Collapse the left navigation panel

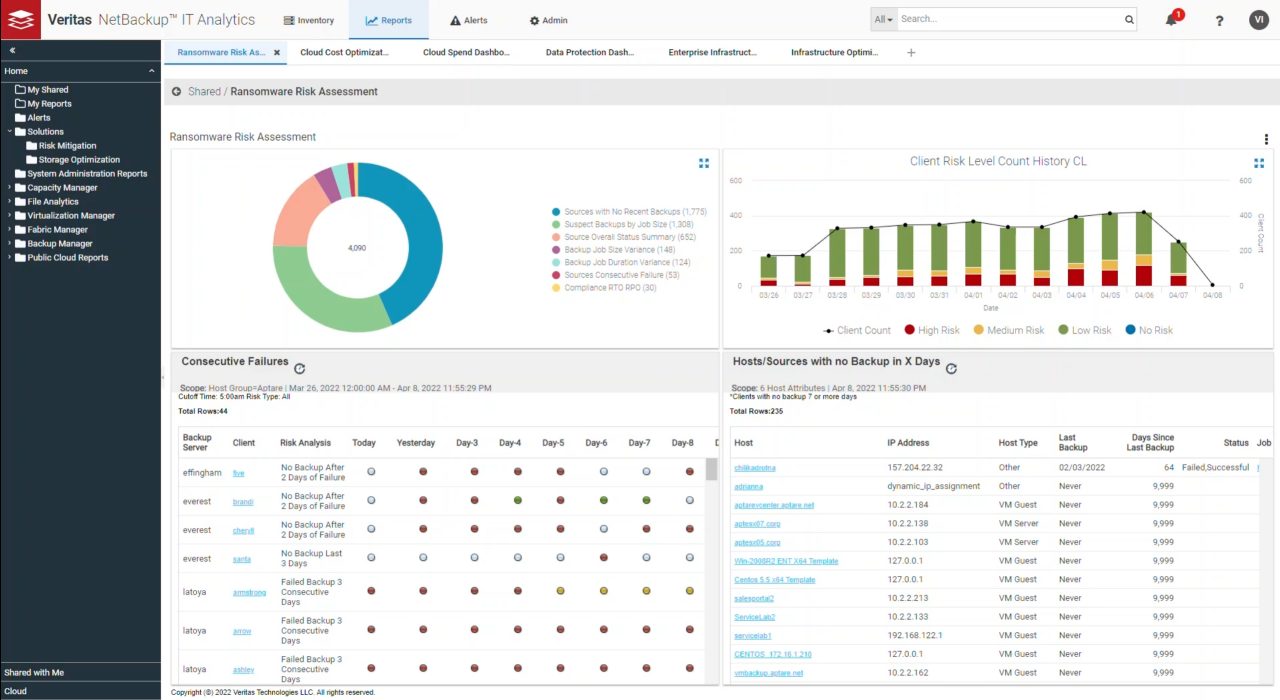pyautogui.click(x=12, y=50)
